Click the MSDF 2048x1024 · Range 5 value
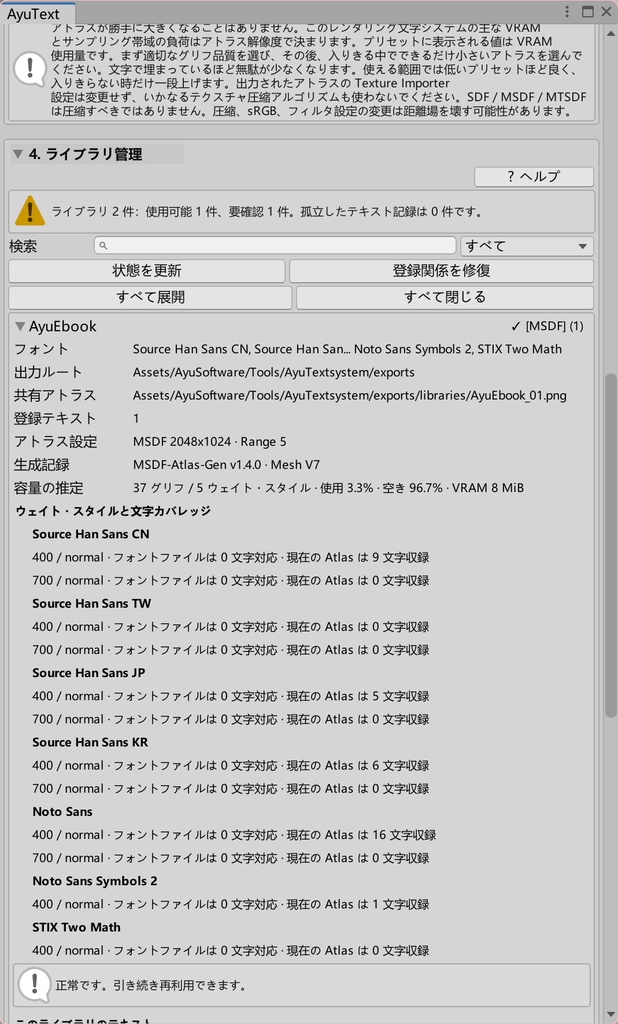Image resolution: width=618 pixels, height=1024 pixels. pos(209,442)
